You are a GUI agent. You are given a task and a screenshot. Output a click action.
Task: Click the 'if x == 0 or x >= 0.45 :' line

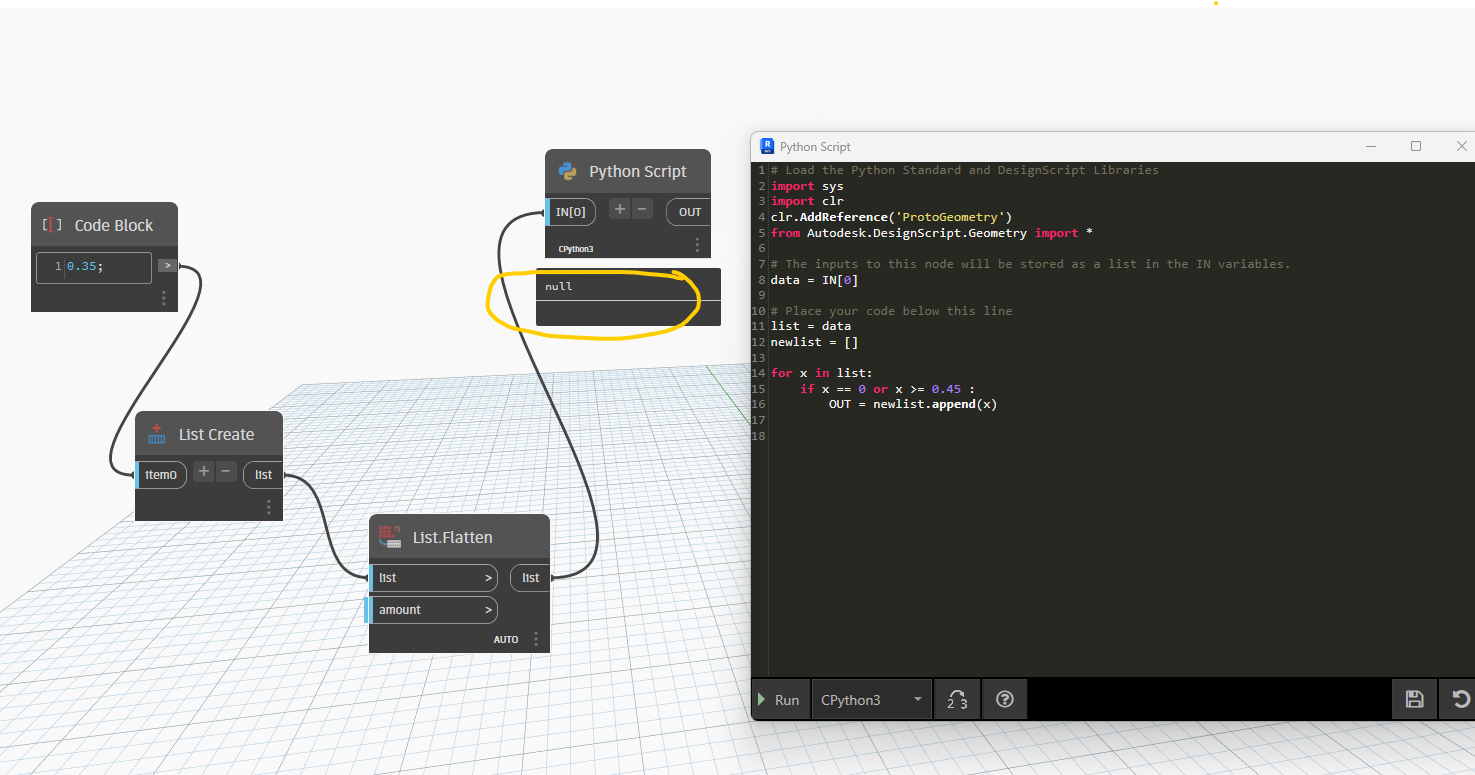coord(887,389)
